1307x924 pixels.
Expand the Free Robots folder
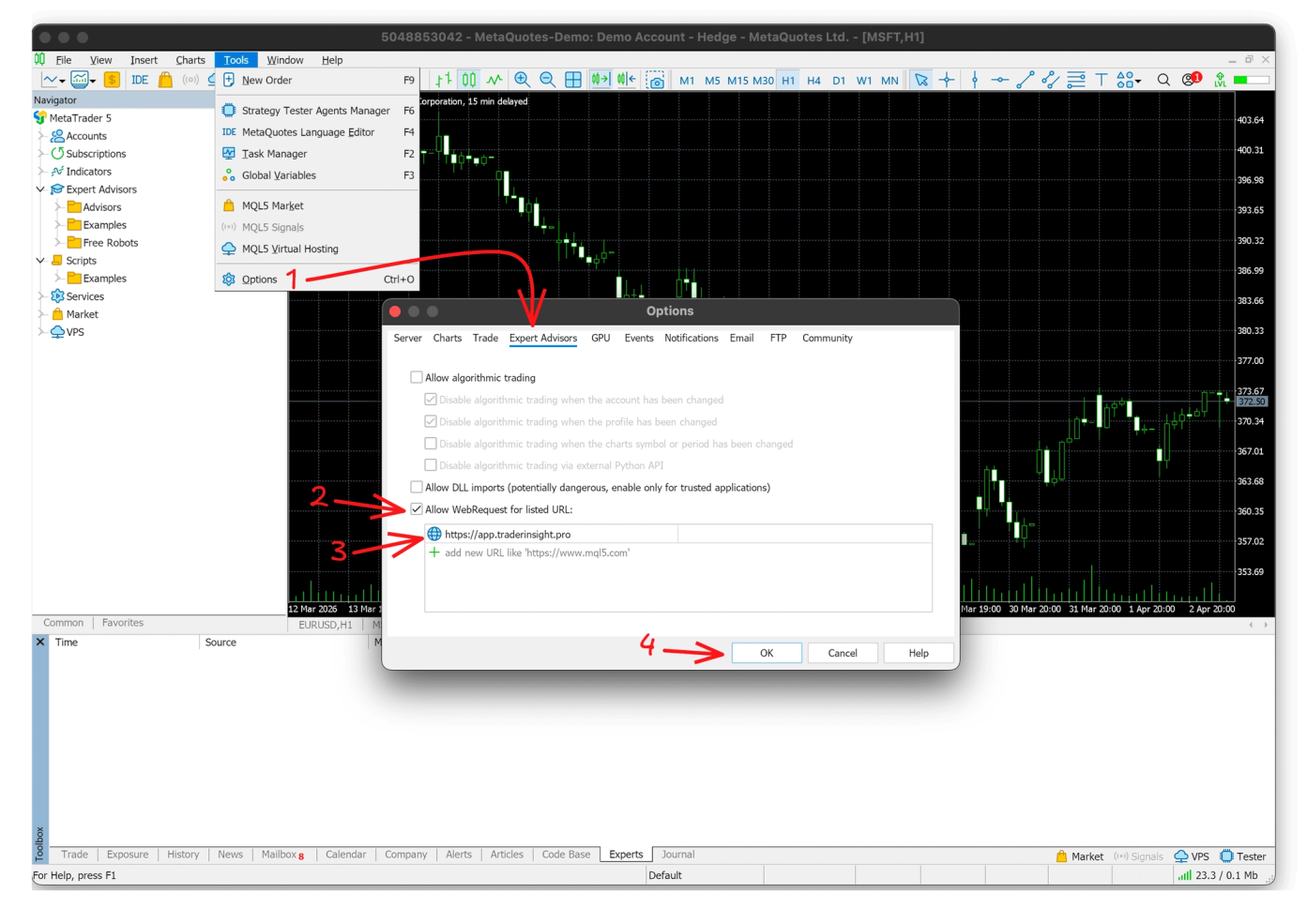(57, 243)
